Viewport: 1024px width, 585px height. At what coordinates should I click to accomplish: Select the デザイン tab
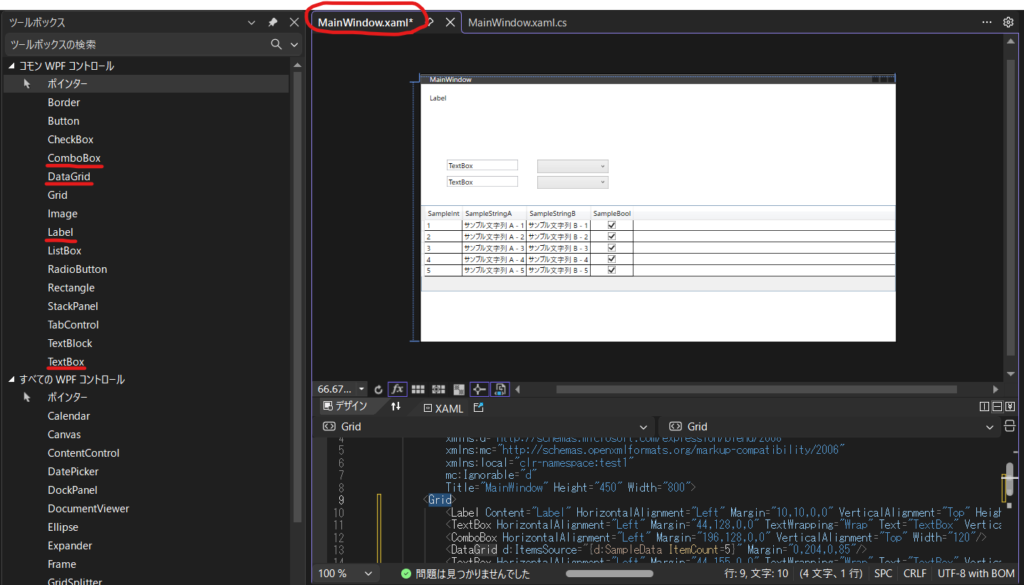pyautogui.click(x=345, y=407)
